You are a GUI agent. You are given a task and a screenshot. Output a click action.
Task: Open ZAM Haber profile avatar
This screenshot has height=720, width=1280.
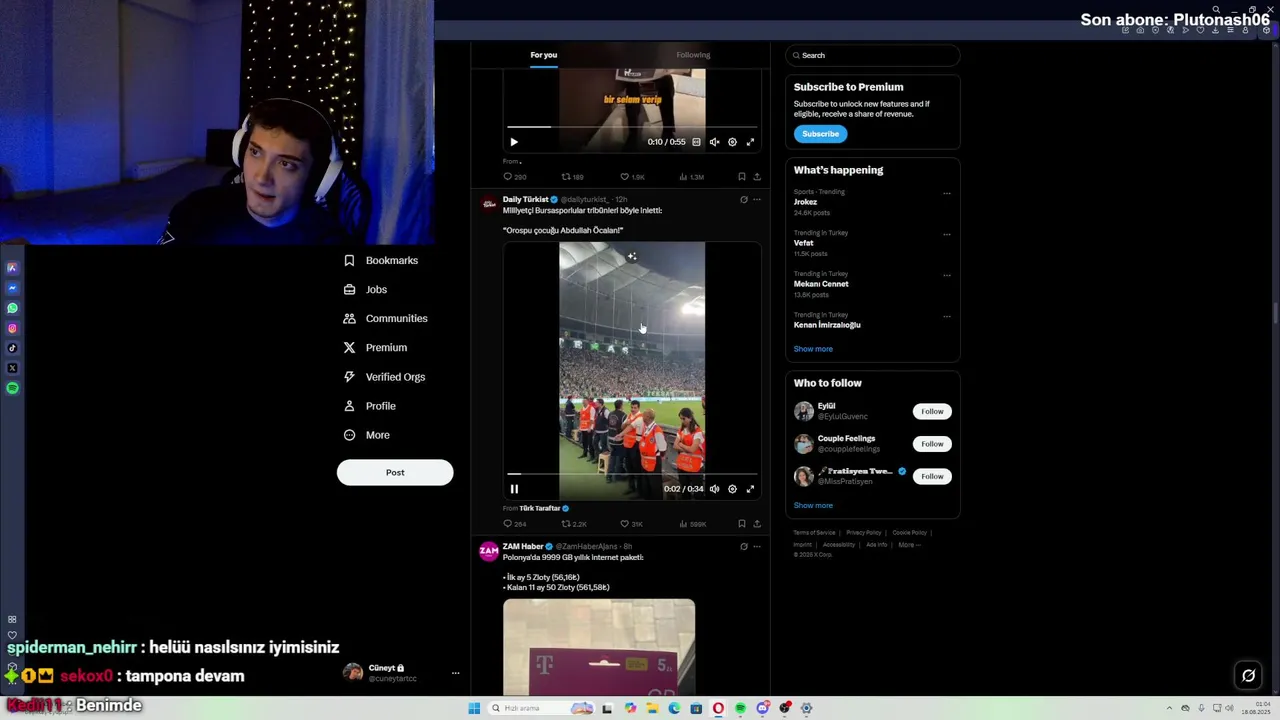click(x=489, y=551)
